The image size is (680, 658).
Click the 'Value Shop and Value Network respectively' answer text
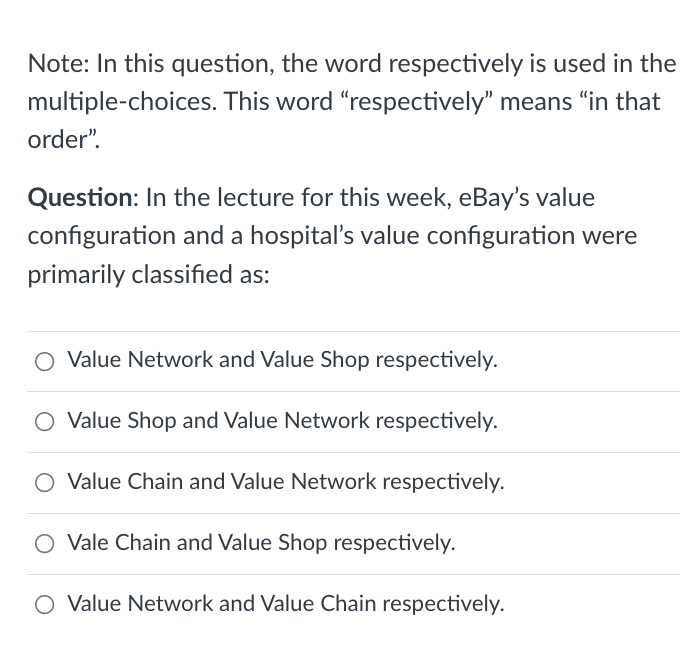[x=282, y=421]
